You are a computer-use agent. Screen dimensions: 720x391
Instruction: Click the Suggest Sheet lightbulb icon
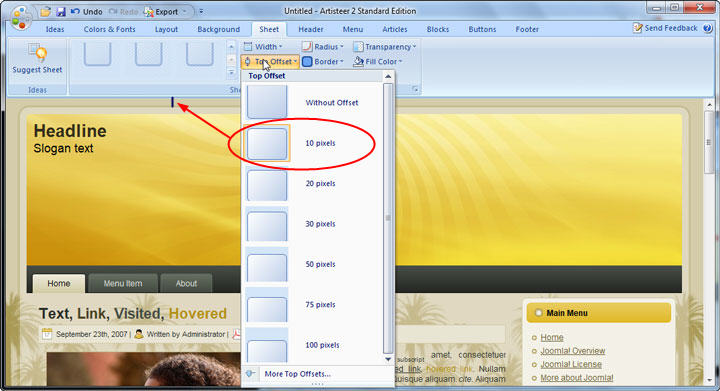(37, 53)
